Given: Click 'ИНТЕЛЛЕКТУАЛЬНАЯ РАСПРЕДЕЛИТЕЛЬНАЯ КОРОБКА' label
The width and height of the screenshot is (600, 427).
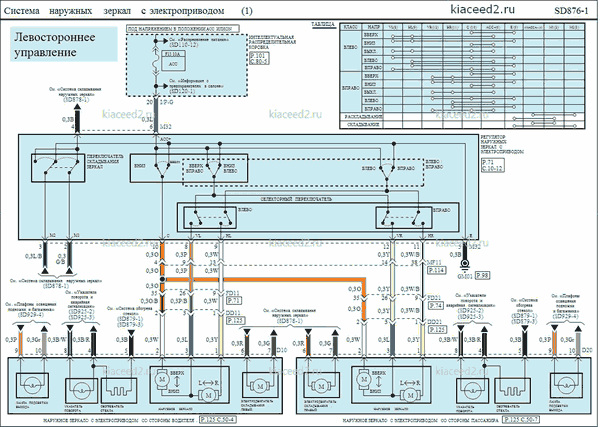Looking at the screenshot, I should pyautogui.click(x=272, y=42).
